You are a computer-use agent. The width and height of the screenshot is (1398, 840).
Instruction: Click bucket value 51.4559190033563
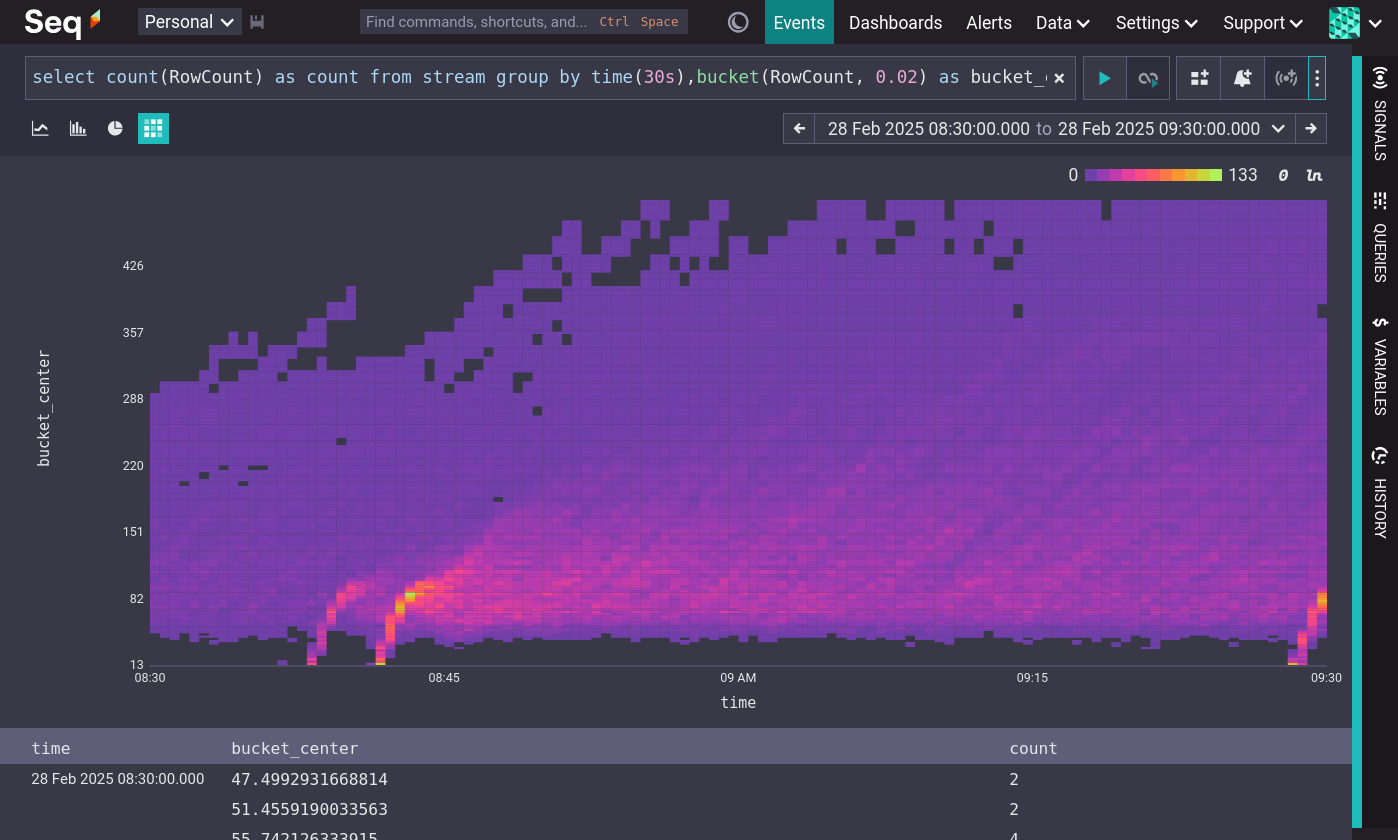(x=309, y=809)
